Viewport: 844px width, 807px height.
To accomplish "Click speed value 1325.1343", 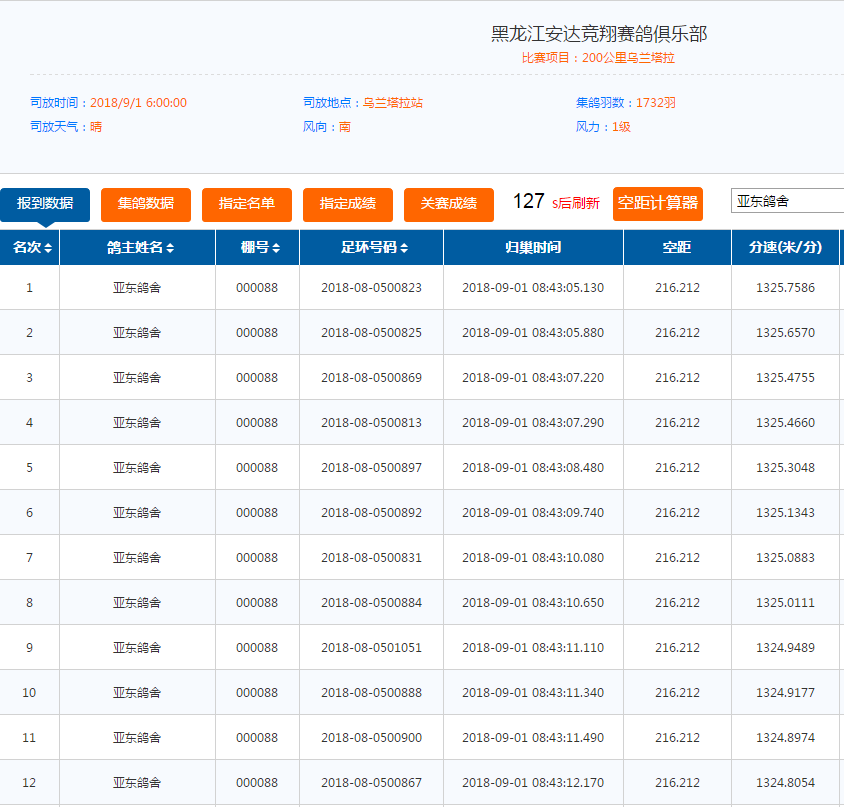I will pyautogui.click(x=785, y=513).
